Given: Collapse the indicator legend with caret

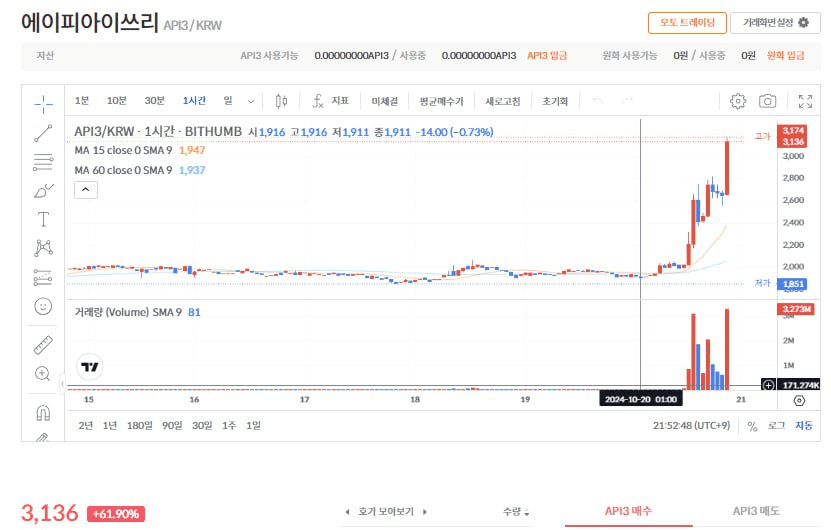Looking at the screenshot, I should [x=86, y=190].
